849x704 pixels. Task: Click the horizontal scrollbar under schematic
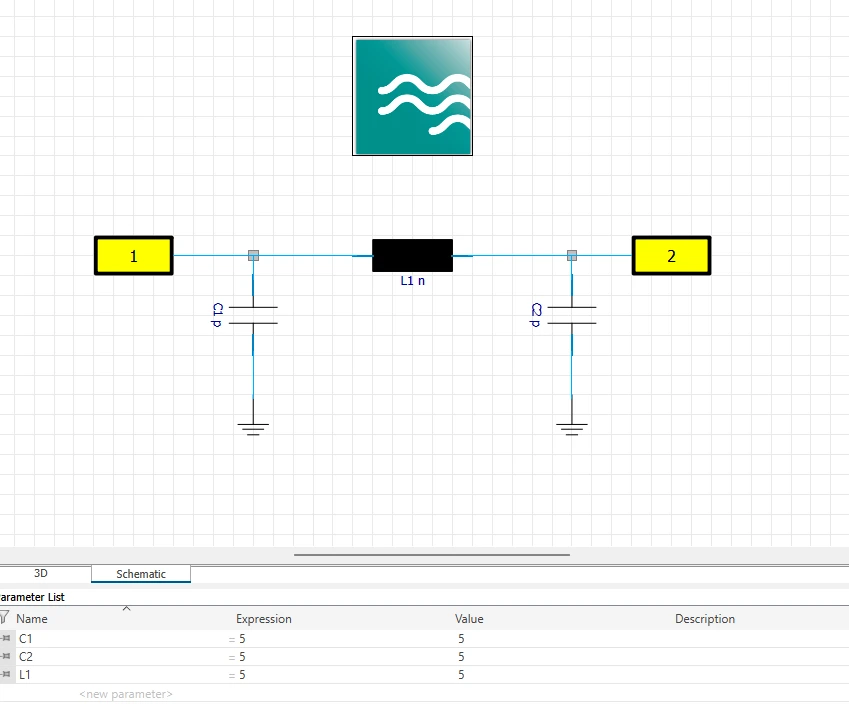432,555
